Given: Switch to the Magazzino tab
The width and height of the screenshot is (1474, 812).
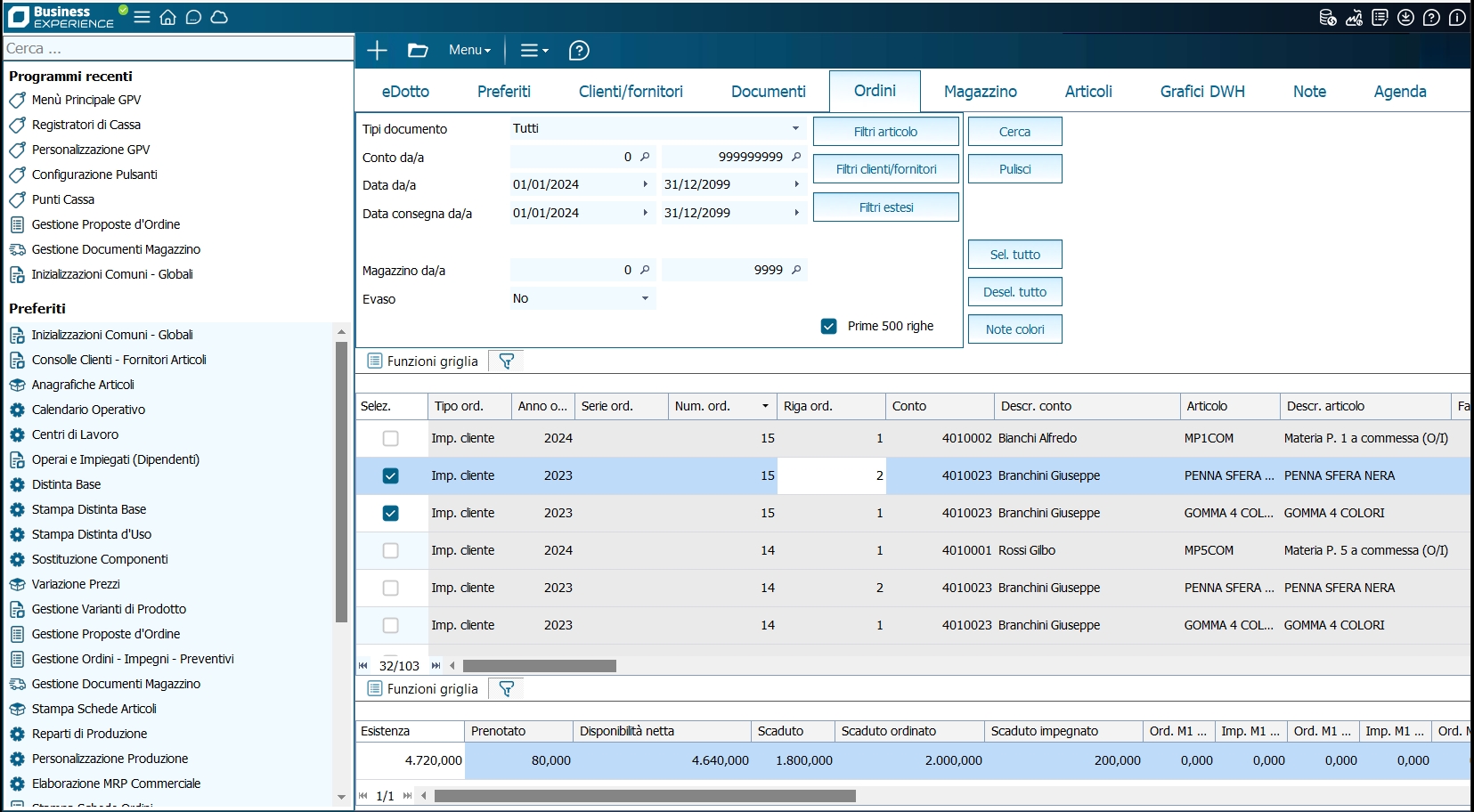Looking at the screenshot, I should (980, 92).
